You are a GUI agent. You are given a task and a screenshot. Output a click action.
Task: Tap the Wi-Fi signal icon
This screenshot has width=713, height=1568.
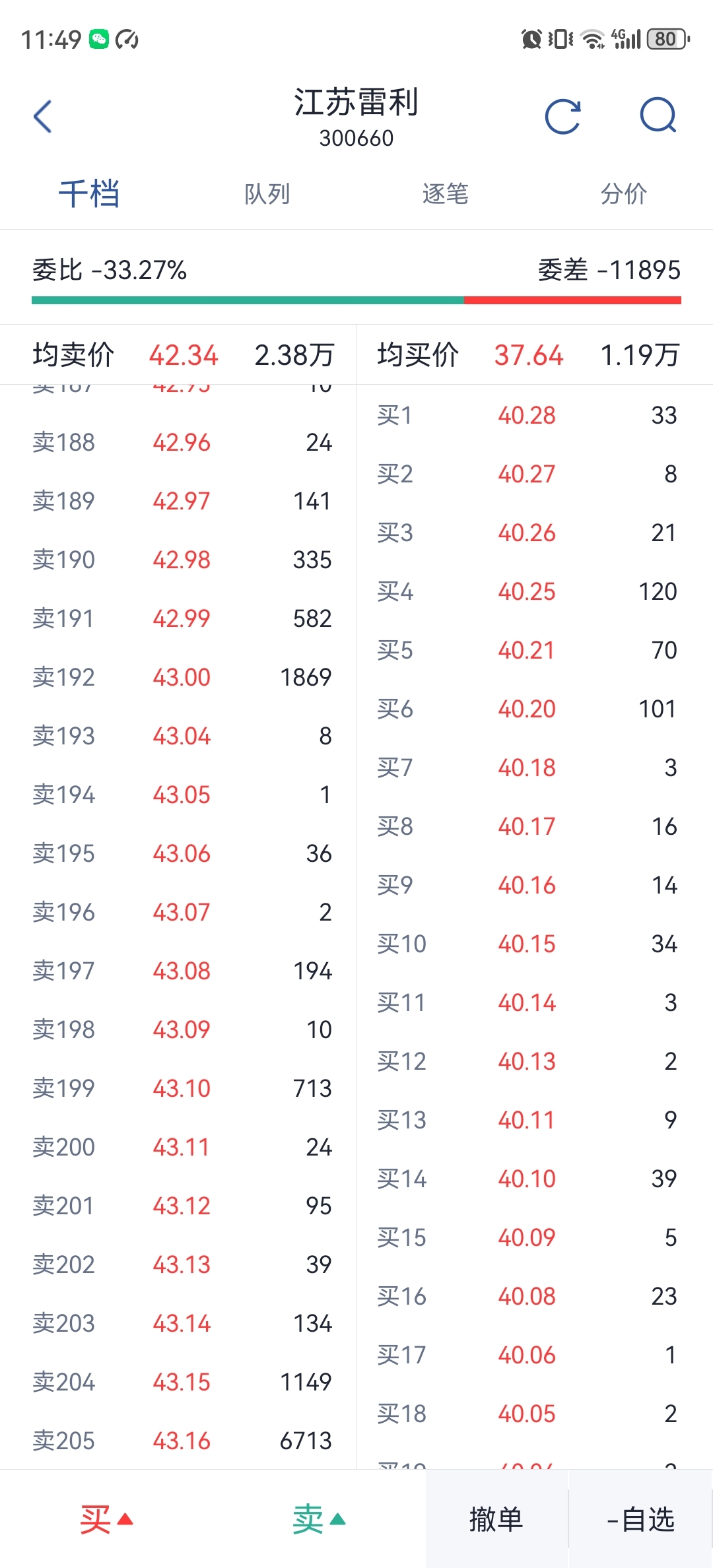click(x=593, y=40)
